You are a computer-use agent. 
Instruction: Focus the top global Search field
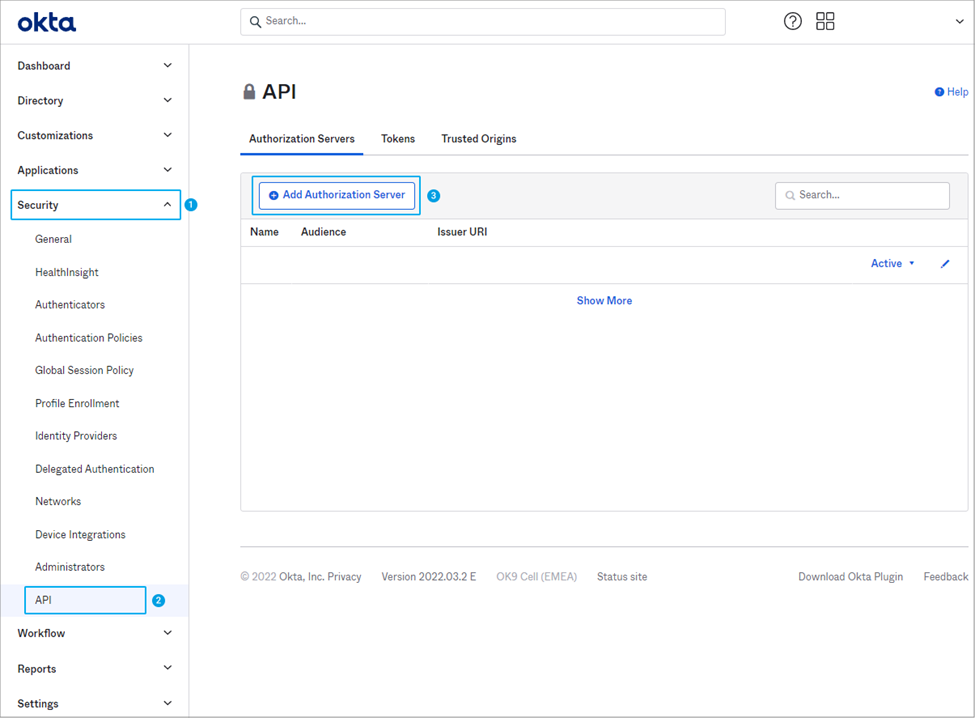click(483, 22)
